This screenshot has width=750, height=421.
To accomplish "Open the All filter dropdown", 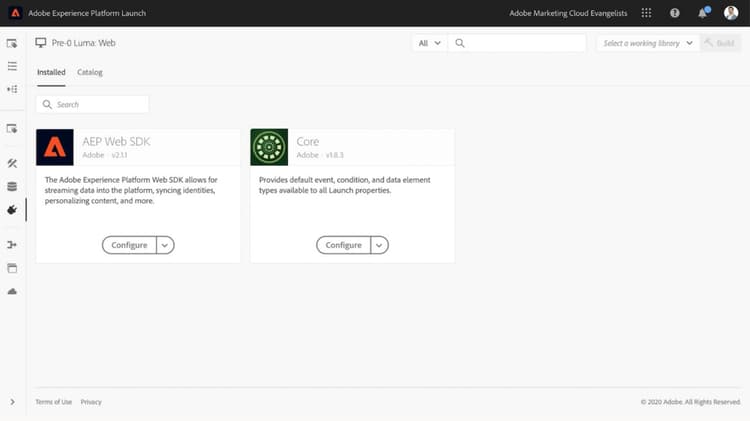I will point(430,43).
